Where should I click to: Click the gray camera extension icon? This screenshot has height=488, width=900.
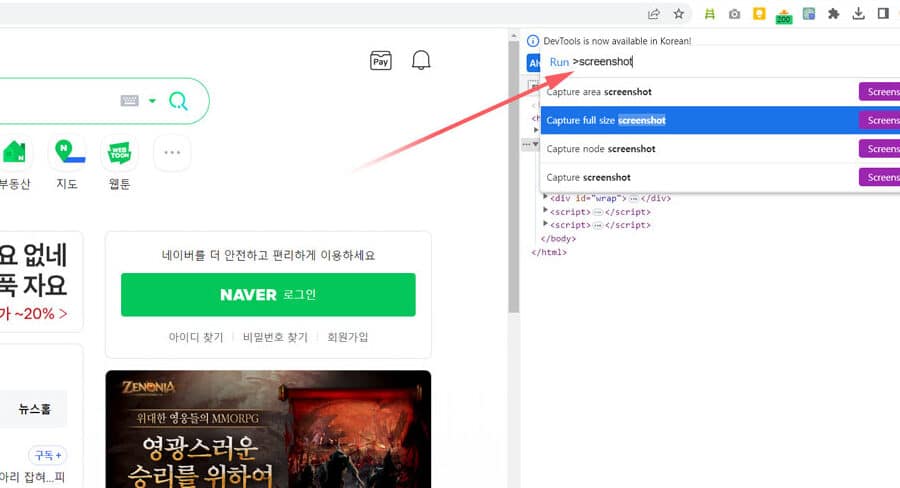click(x=734, y=14)
